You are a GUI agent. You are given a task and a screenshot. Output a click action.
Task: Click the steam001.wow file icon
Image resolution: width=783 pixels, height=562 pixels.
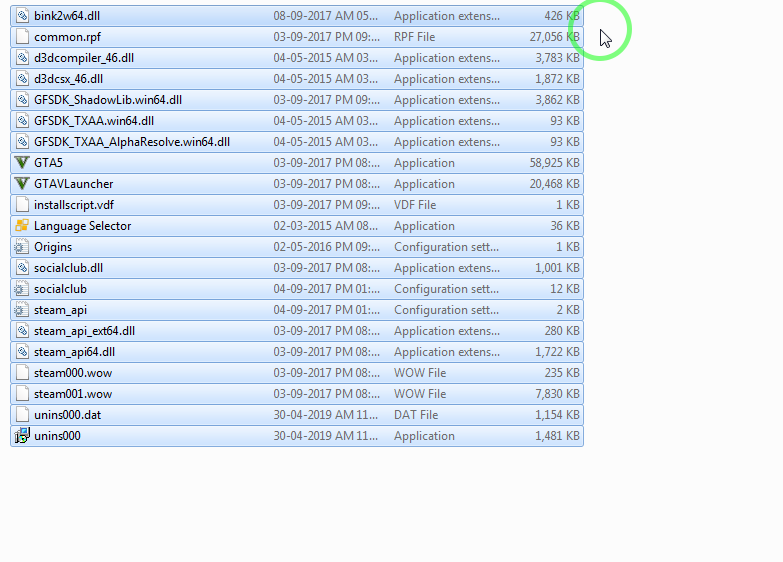point(22,394)
